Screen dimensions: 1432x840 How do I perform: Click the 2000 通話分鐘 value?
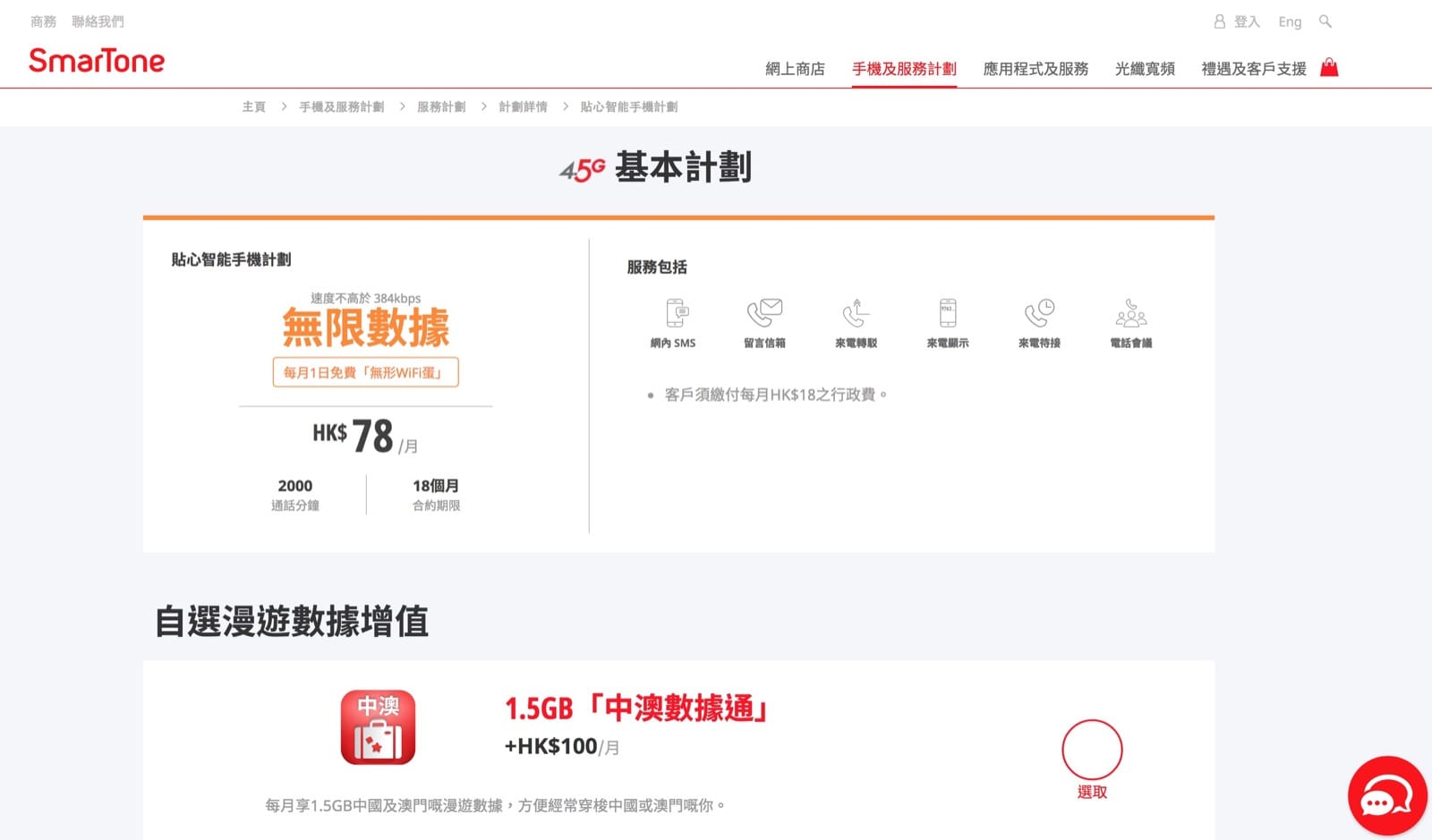[294, 486]
